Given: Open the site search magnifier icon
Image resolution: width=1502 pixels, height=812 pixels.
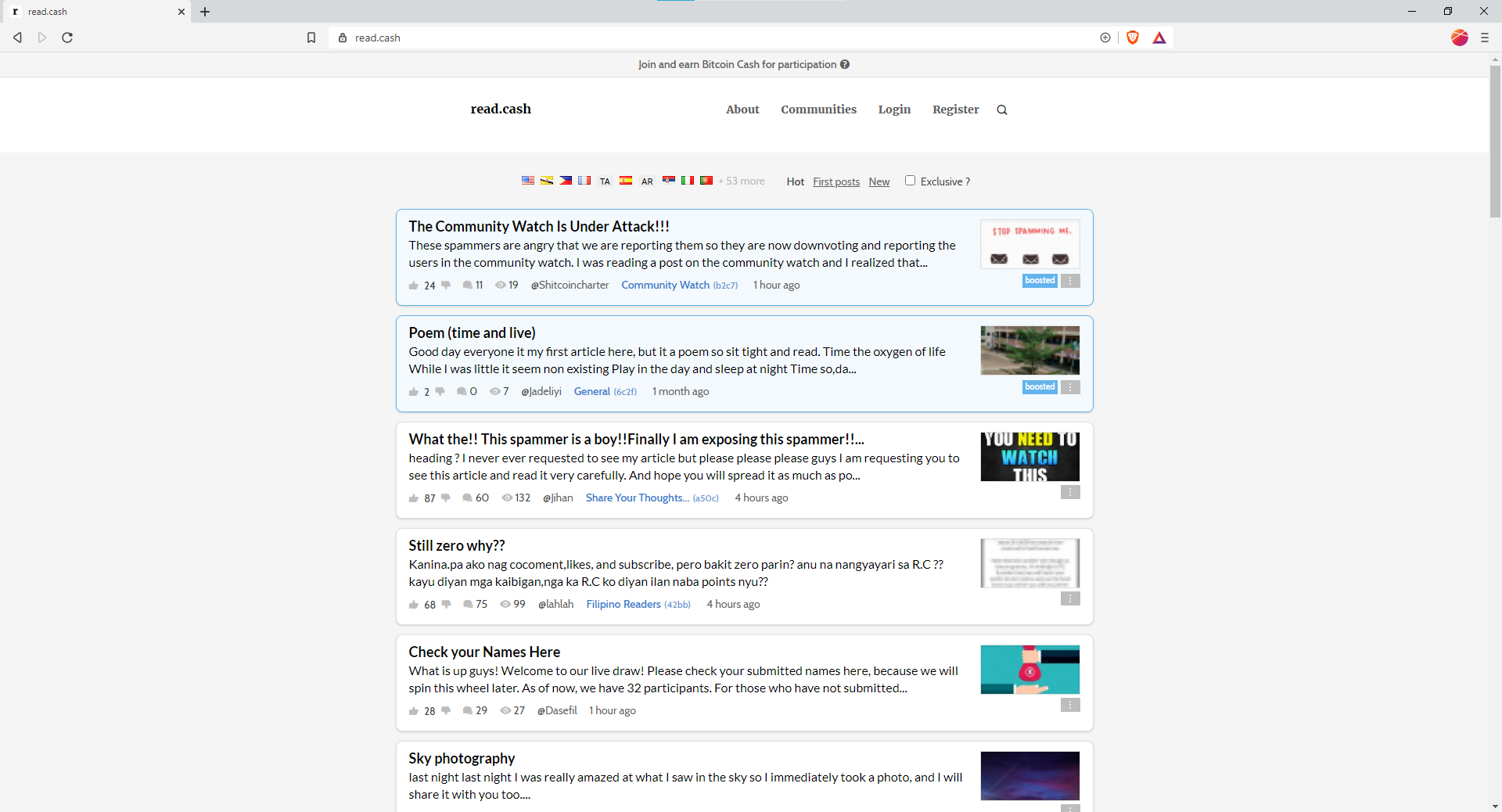Looking at the screenshot, I should coord(1002,110).
